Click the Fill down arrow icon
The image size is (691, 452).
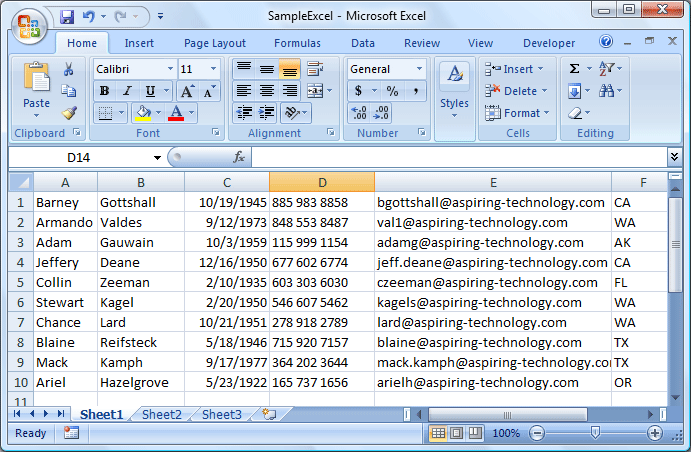pyautogui.click(x=575, y=91)
